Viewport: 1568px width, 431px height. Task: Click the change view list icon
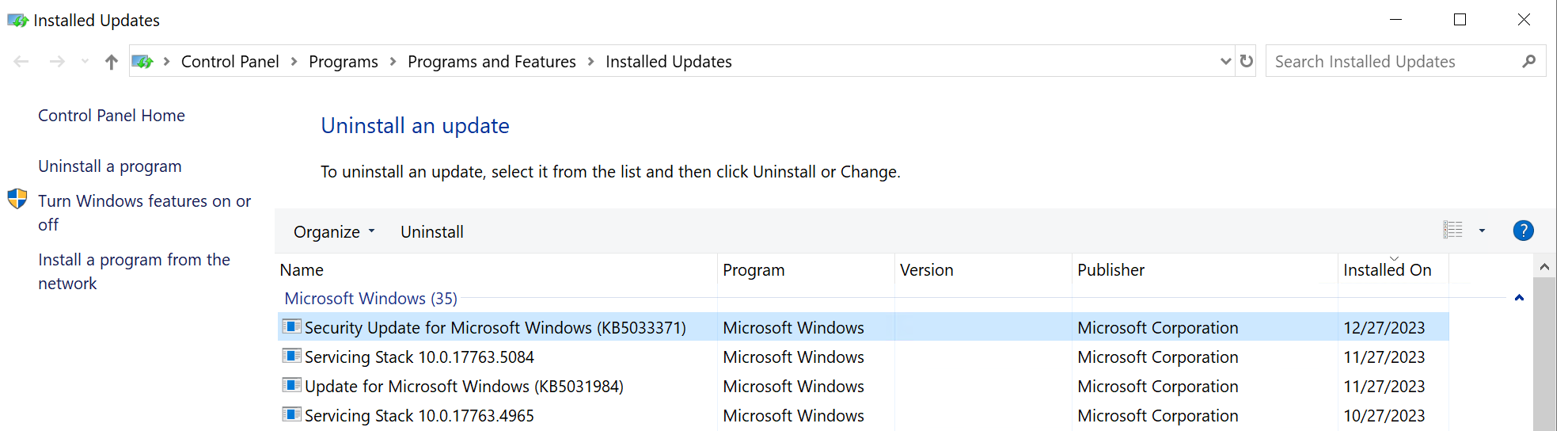pos(1452,231)
